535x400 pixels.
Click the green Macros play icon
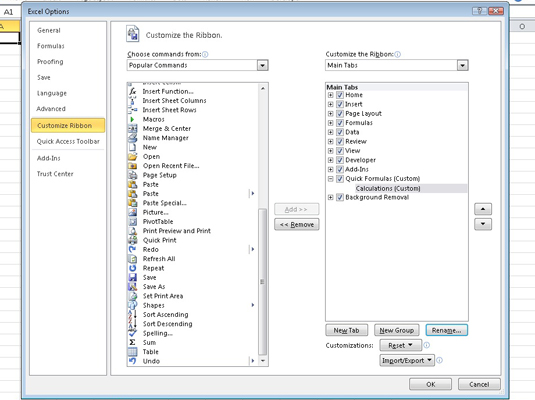pyautogui.click(x=132, y=119)
